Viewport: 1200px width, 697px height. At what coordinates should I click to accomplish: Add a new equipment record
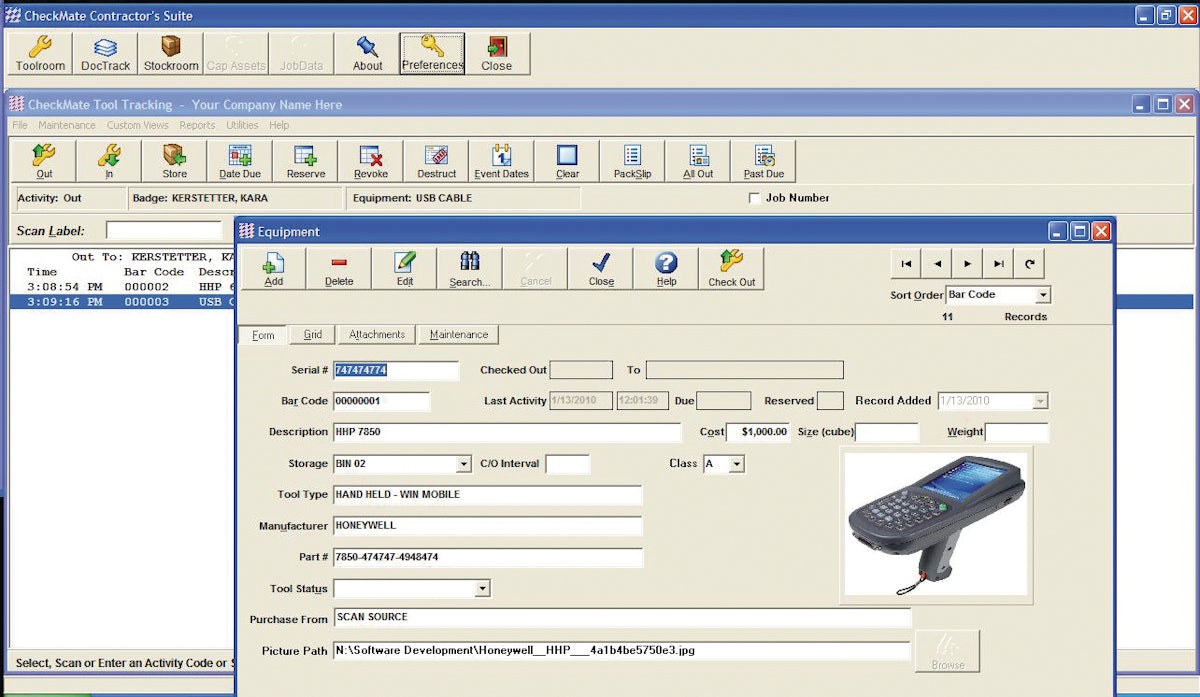click(272, 267)
